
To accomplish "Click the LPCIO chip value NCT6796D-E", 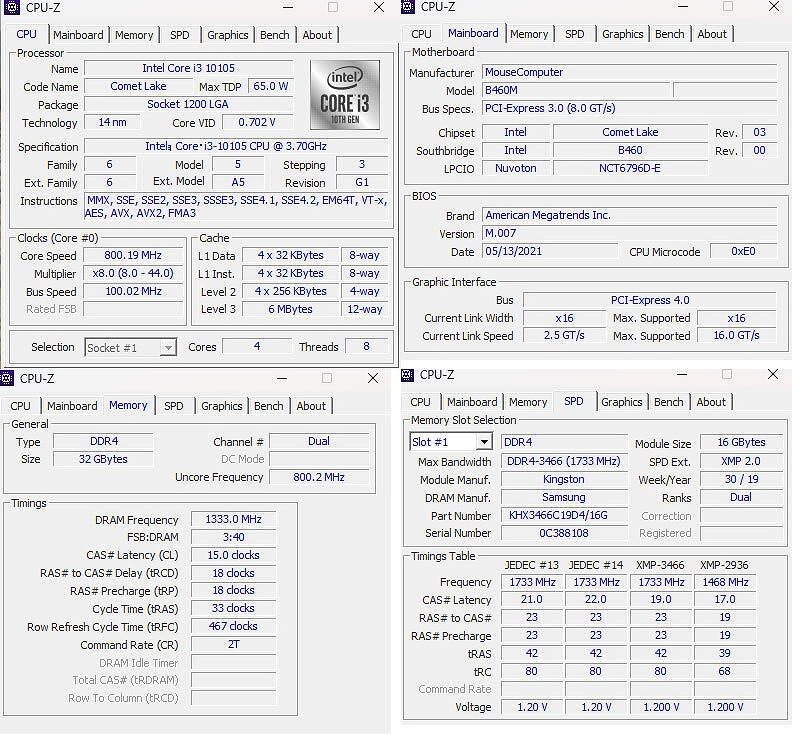I will pyautogui.click(x=630, y=168).
